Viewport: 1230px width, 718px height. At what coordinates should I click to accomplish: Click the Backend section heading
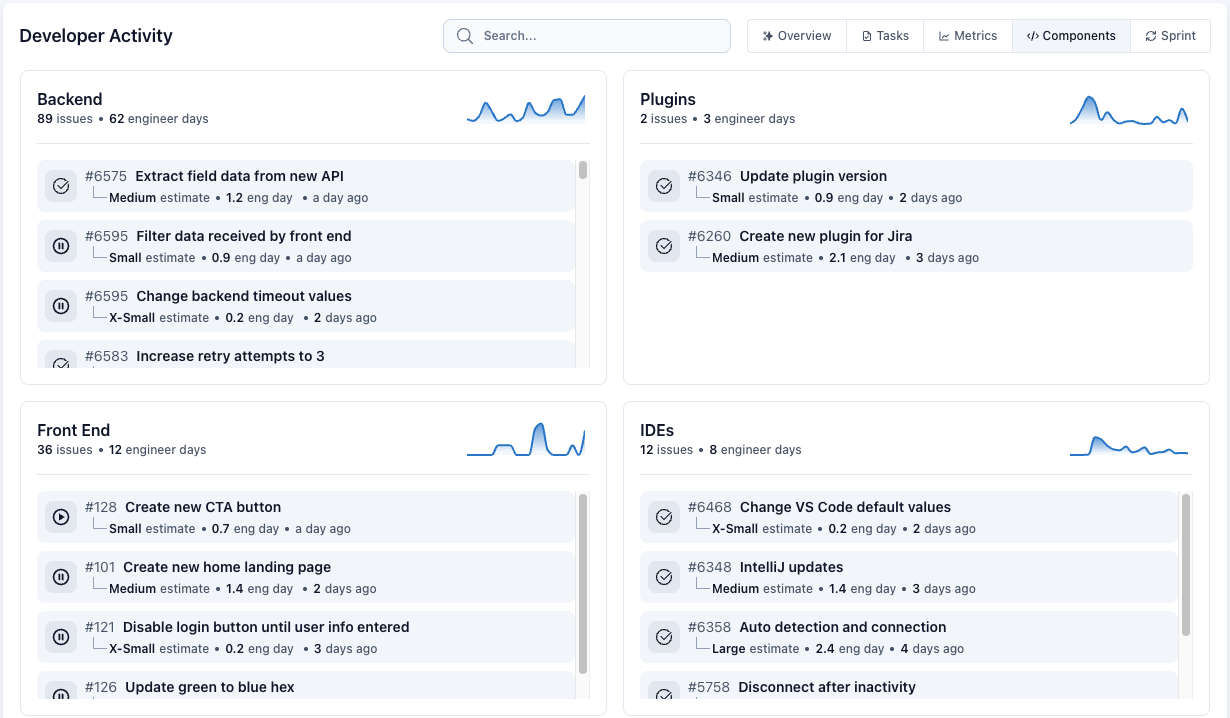click(69, 99)
